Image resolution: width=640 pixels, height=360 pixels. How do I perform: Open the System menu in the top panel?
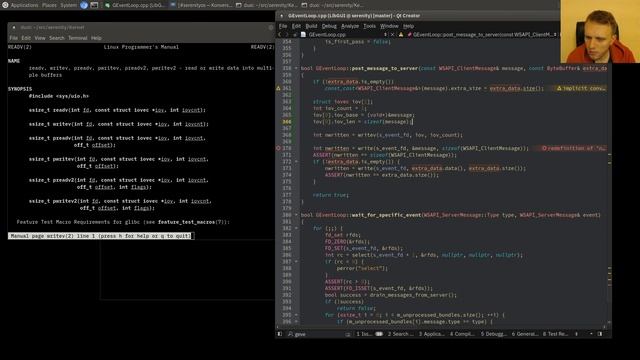69,5
